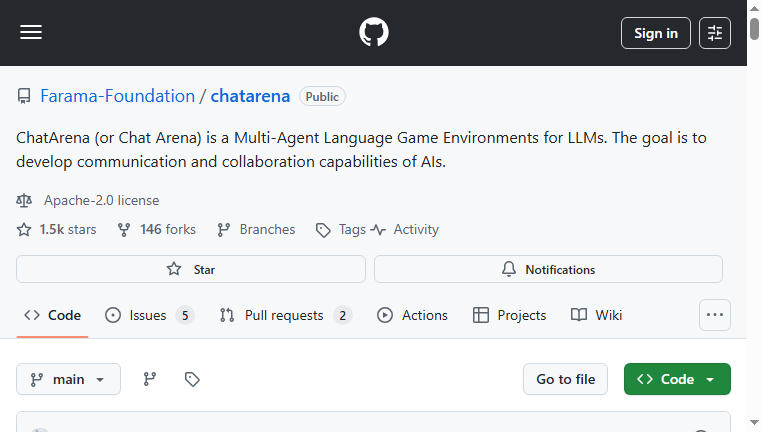762x432 pixels.
Task: Click the branch icon beside Branches
Action: click(x=224, y=229)
